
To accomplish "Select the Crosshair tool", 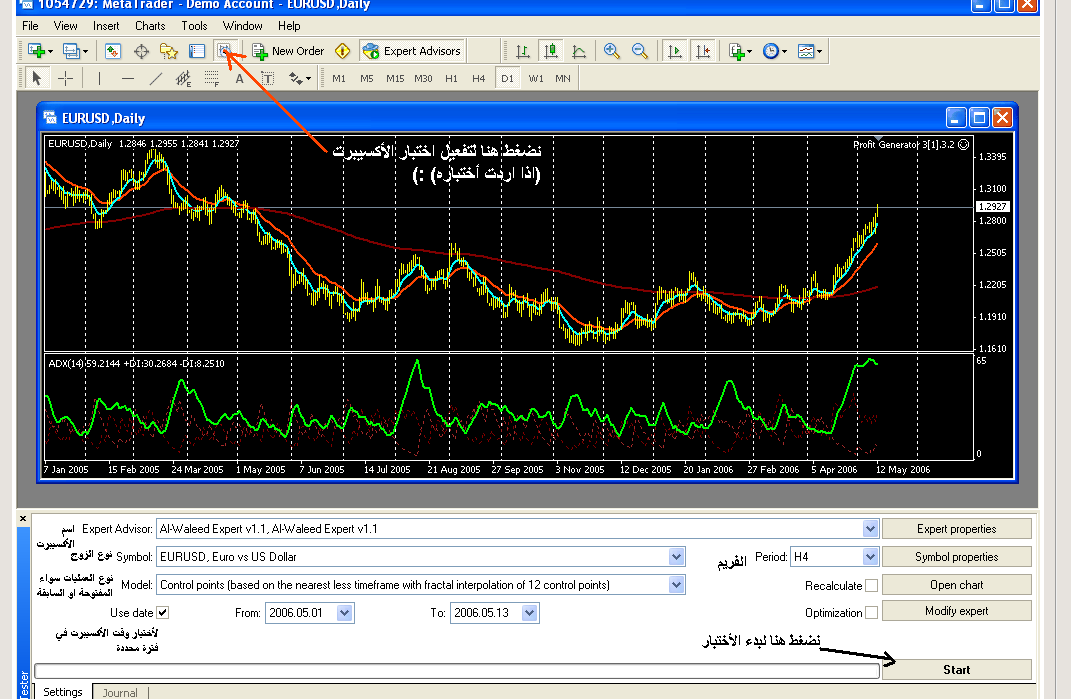I will tap(66, 79).
